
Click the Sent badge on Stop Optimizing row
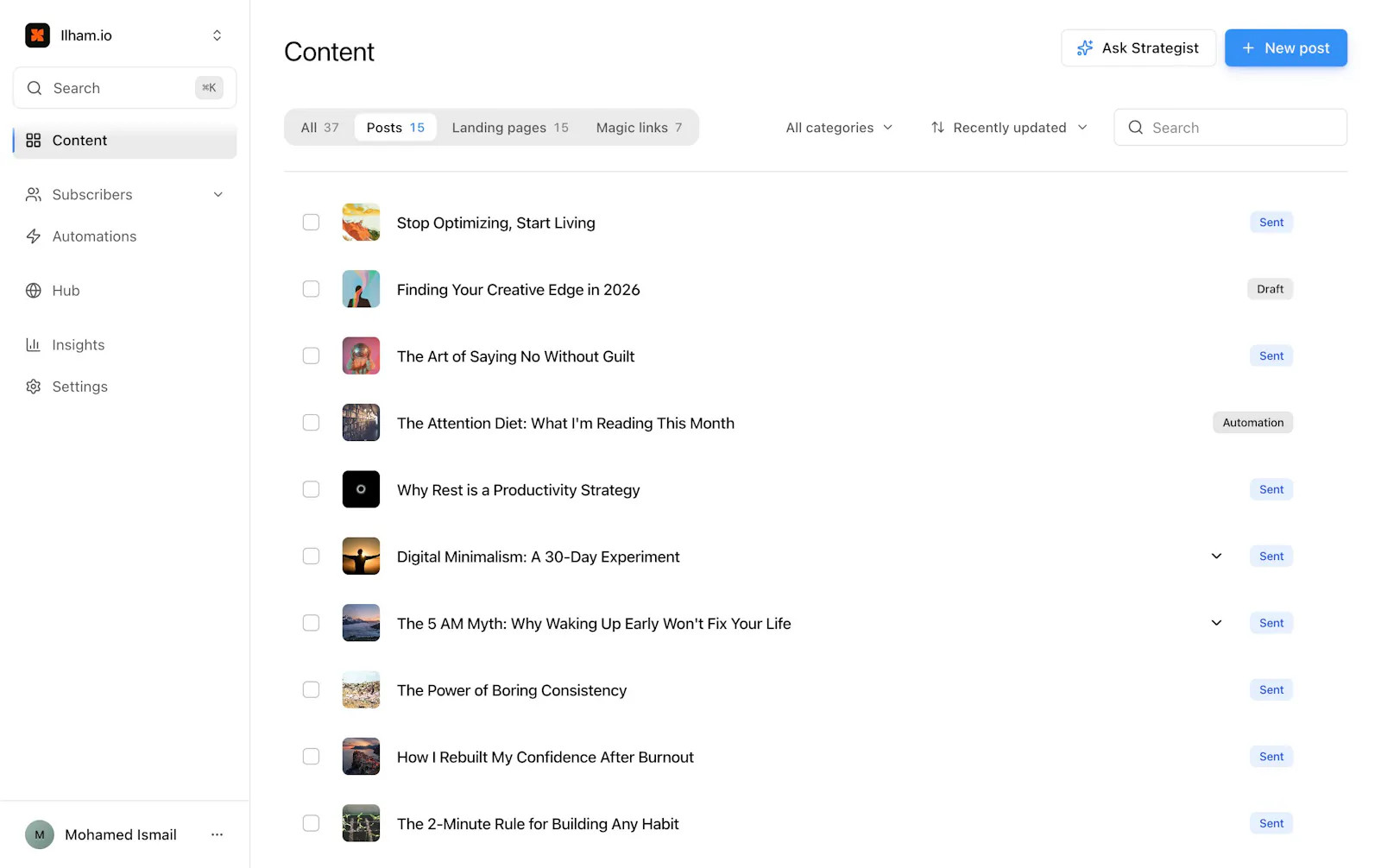[1271, 223]
